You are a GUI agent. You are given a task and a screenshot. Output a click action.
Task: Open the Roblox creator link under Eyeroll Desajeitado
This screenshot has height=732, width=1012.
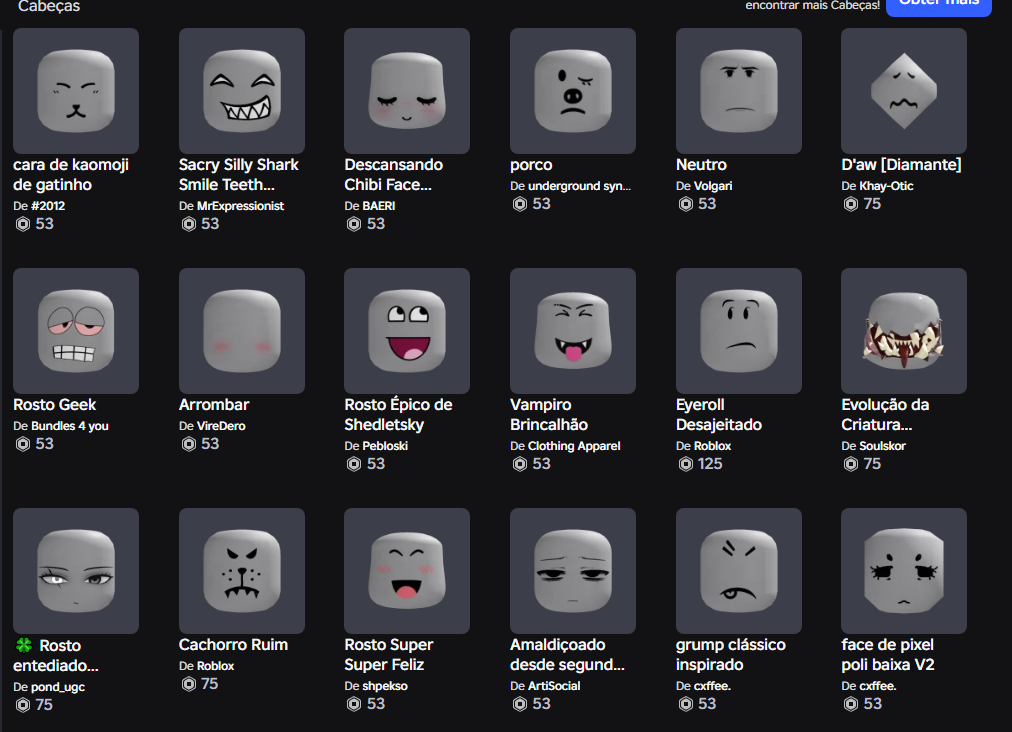713,446
